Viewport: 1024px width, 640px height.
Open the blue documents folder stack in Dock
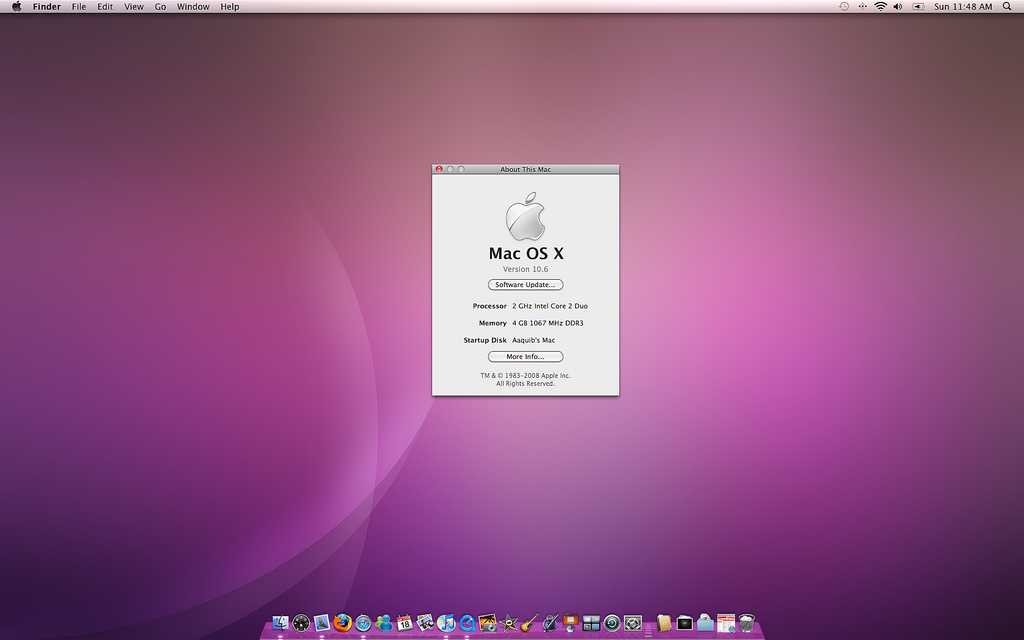tap(705, 623)
